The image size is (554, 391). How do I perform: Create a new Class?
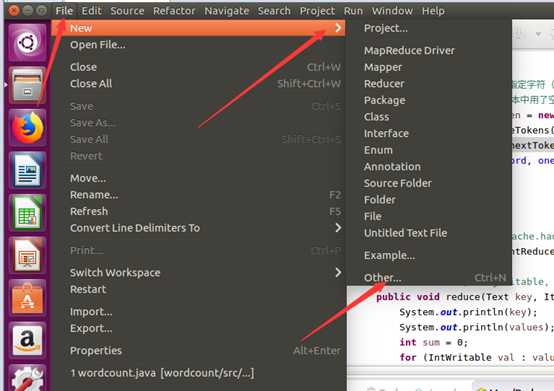(376, 117)
